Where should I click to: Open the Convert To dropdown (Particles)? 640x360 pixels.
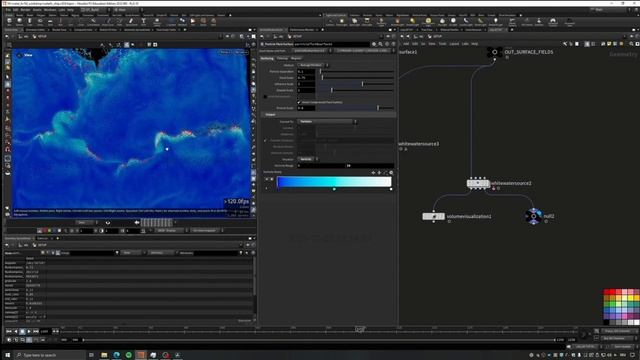coord(327,122)
